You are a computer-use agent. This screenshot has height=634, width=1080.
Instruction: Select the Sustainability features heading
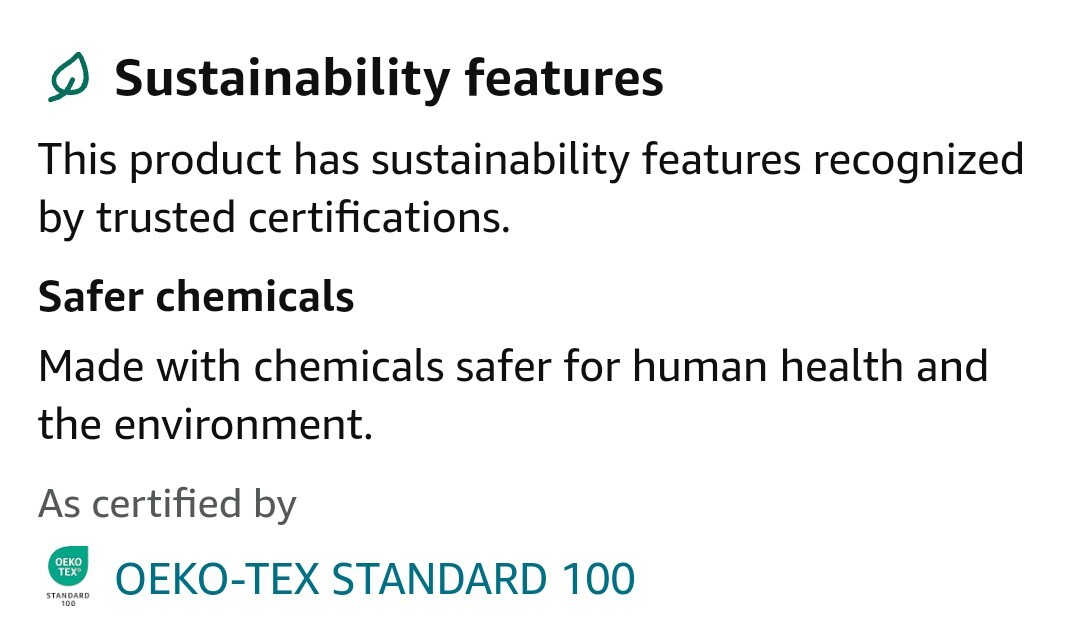388,79
